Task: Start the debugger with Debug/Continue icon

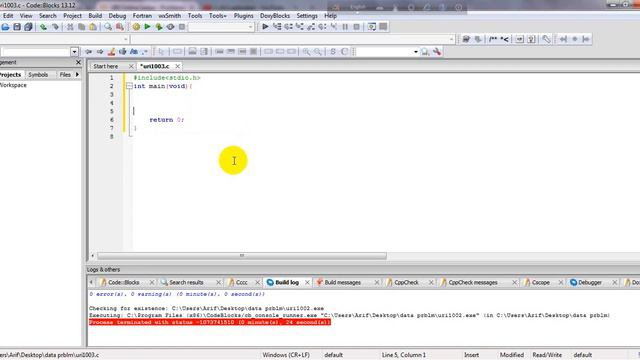Action: point(265,27)
